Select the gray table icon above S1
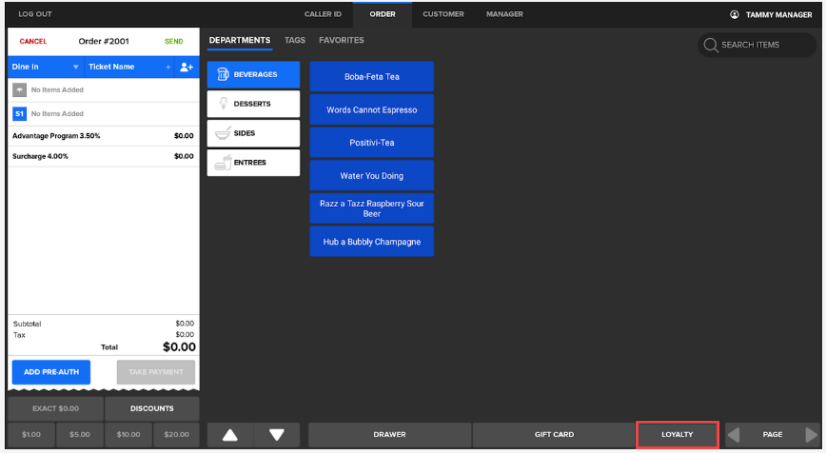Screen dimensions: 826x453 coord(19,90)
